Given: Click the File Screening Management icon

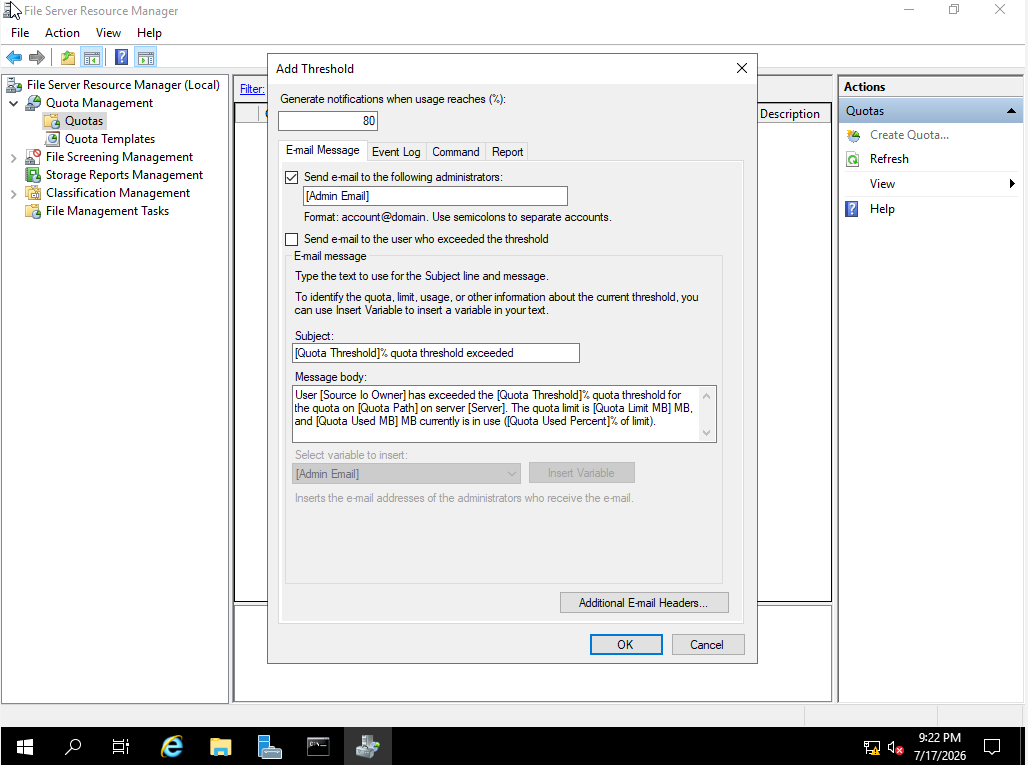Looking at the screenshot, I should click(33, 157).
